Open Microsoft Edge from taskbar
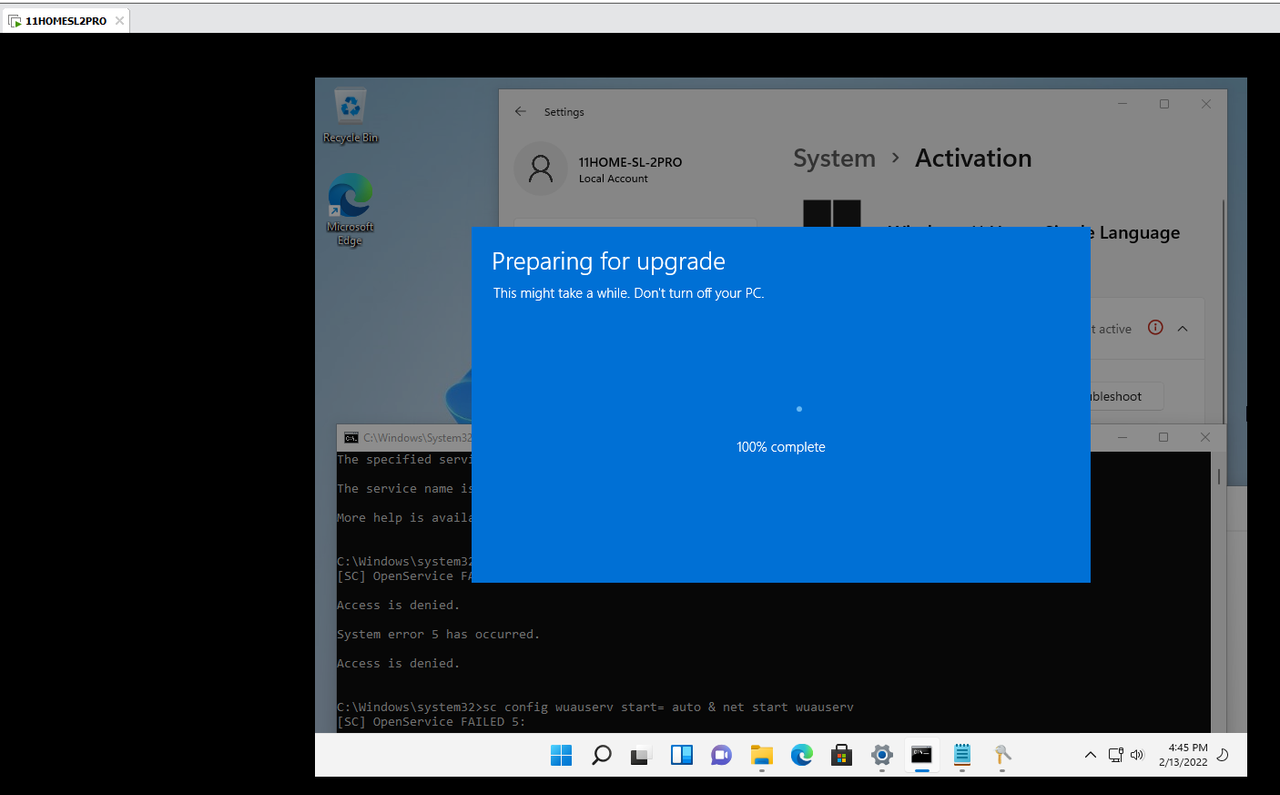The height and width of the screenshot is (795, 1280). (x=802, y=755)
